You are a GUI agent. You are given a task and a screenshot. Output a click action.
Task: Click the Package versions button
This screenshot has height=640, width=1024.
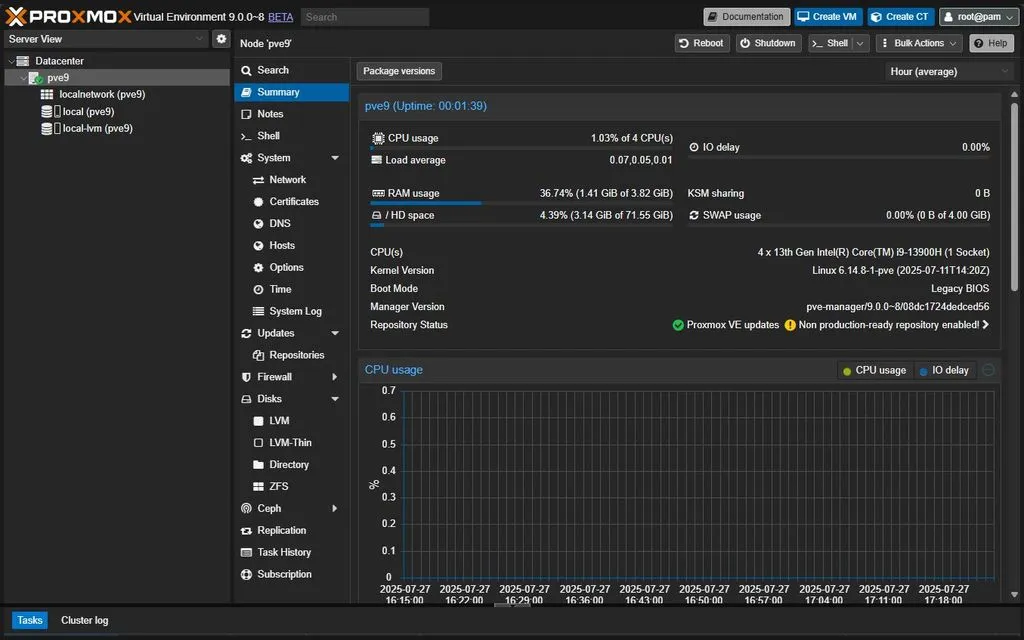(x=398, y=71)
